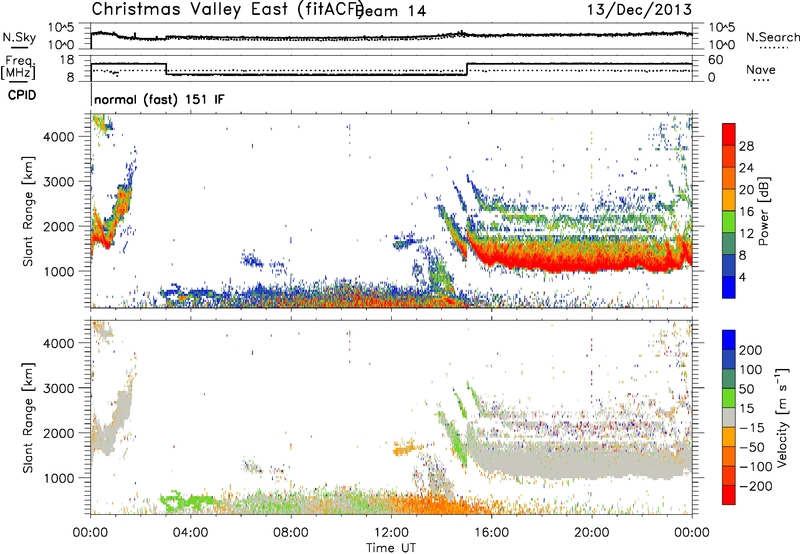Click the "20:00" time tick label

tap(591, 533)
